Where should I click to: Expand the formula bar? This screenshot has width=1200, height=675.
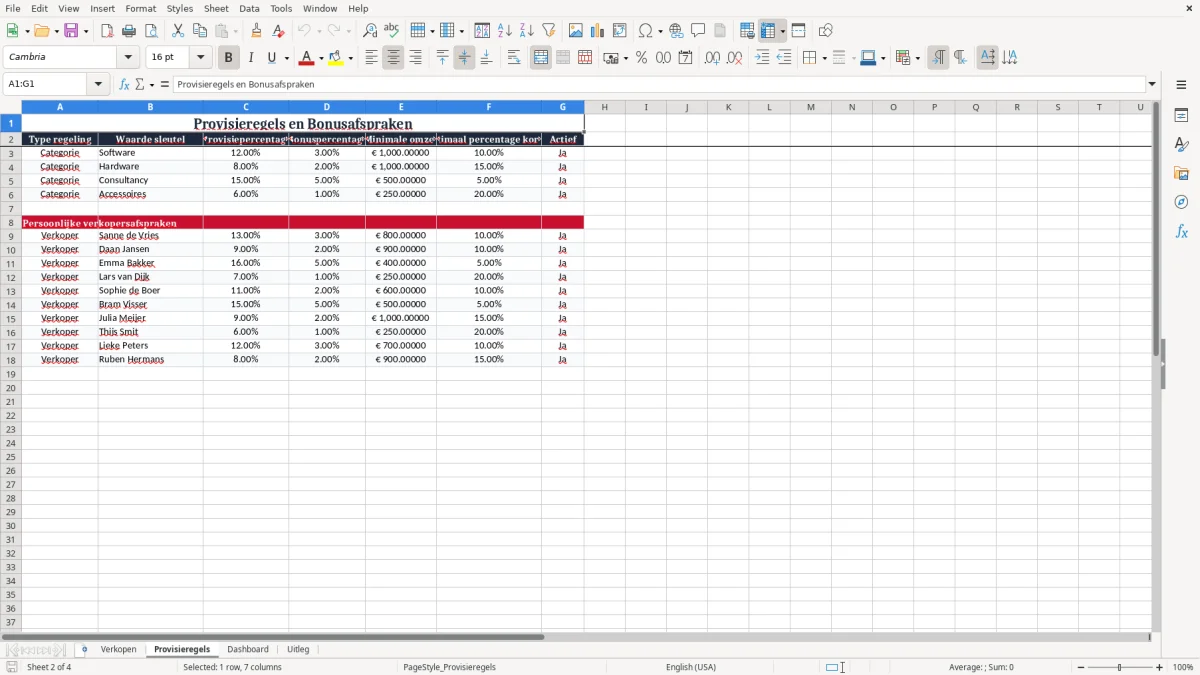1152,84
